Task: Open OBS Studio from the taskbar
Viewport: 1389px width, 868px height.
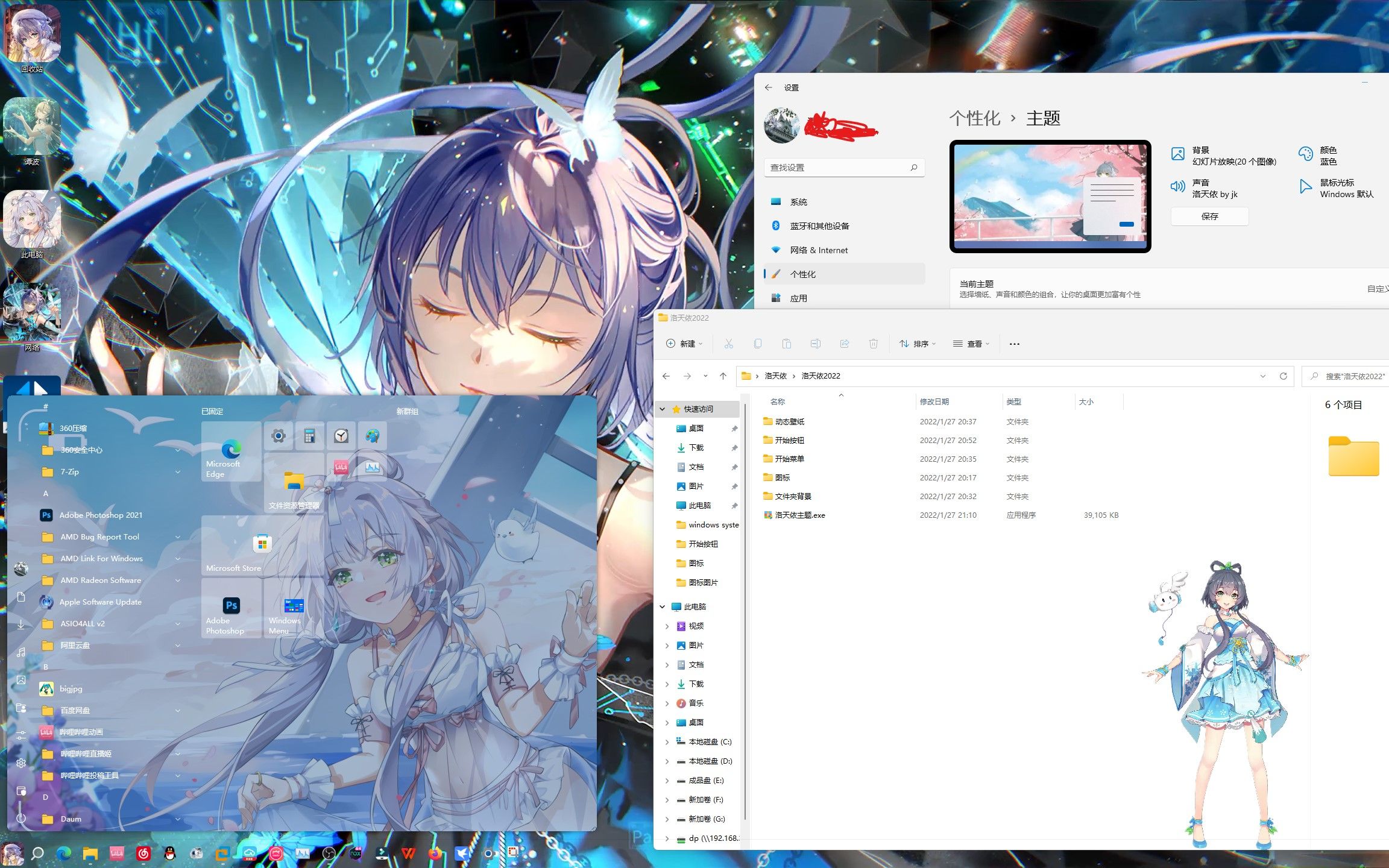Action: pos(329,854)
